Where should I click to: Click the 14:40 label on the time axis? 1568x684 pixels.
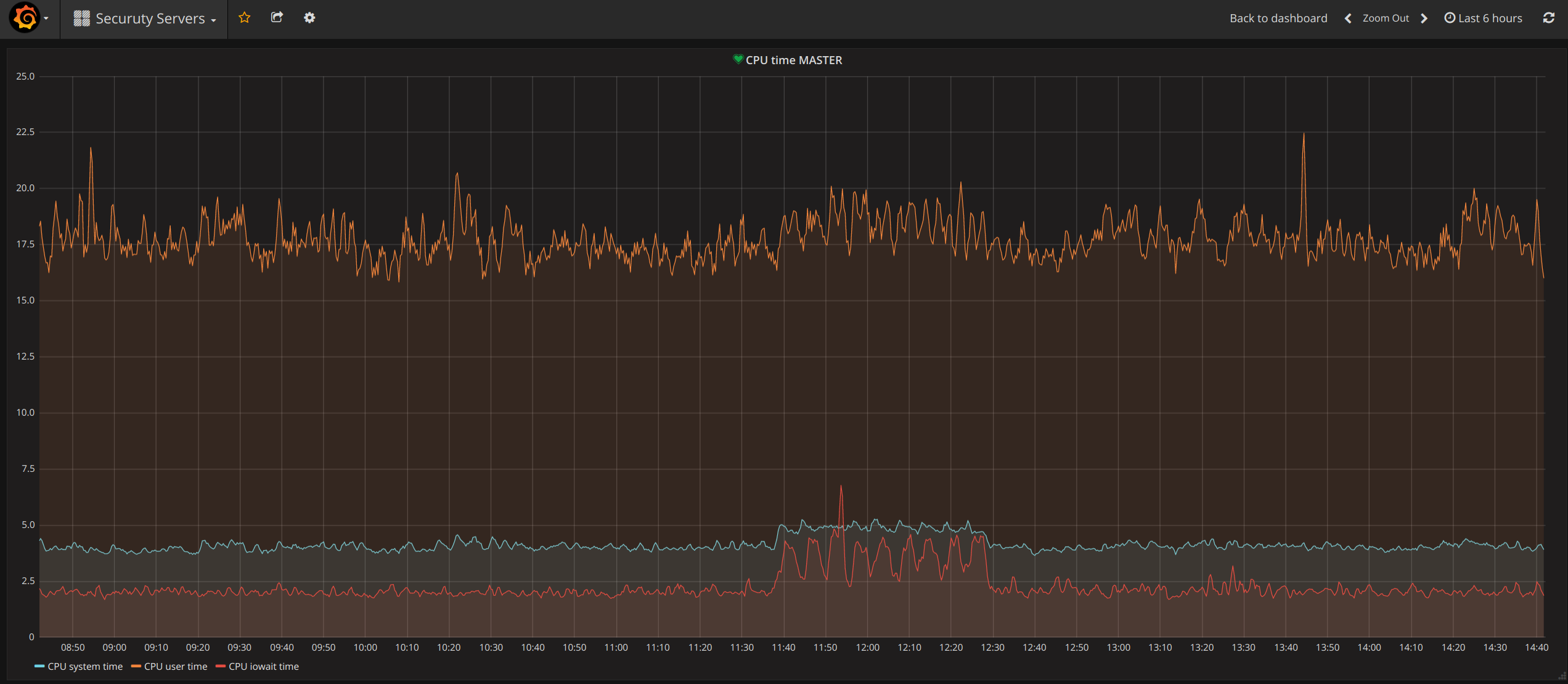point(1537,648)
